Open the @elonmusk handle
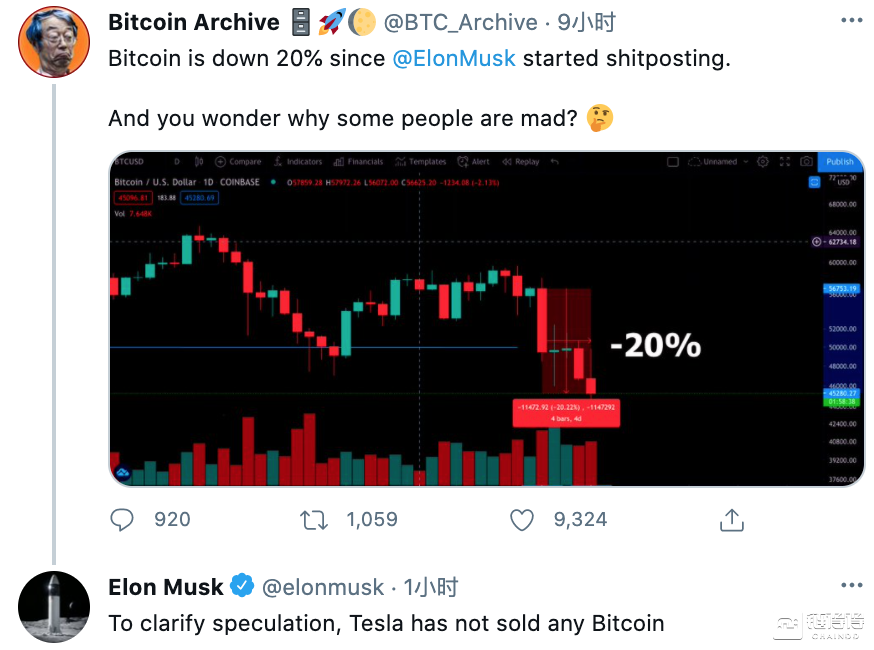The image size is (874, 650). [x=323, y=587]
